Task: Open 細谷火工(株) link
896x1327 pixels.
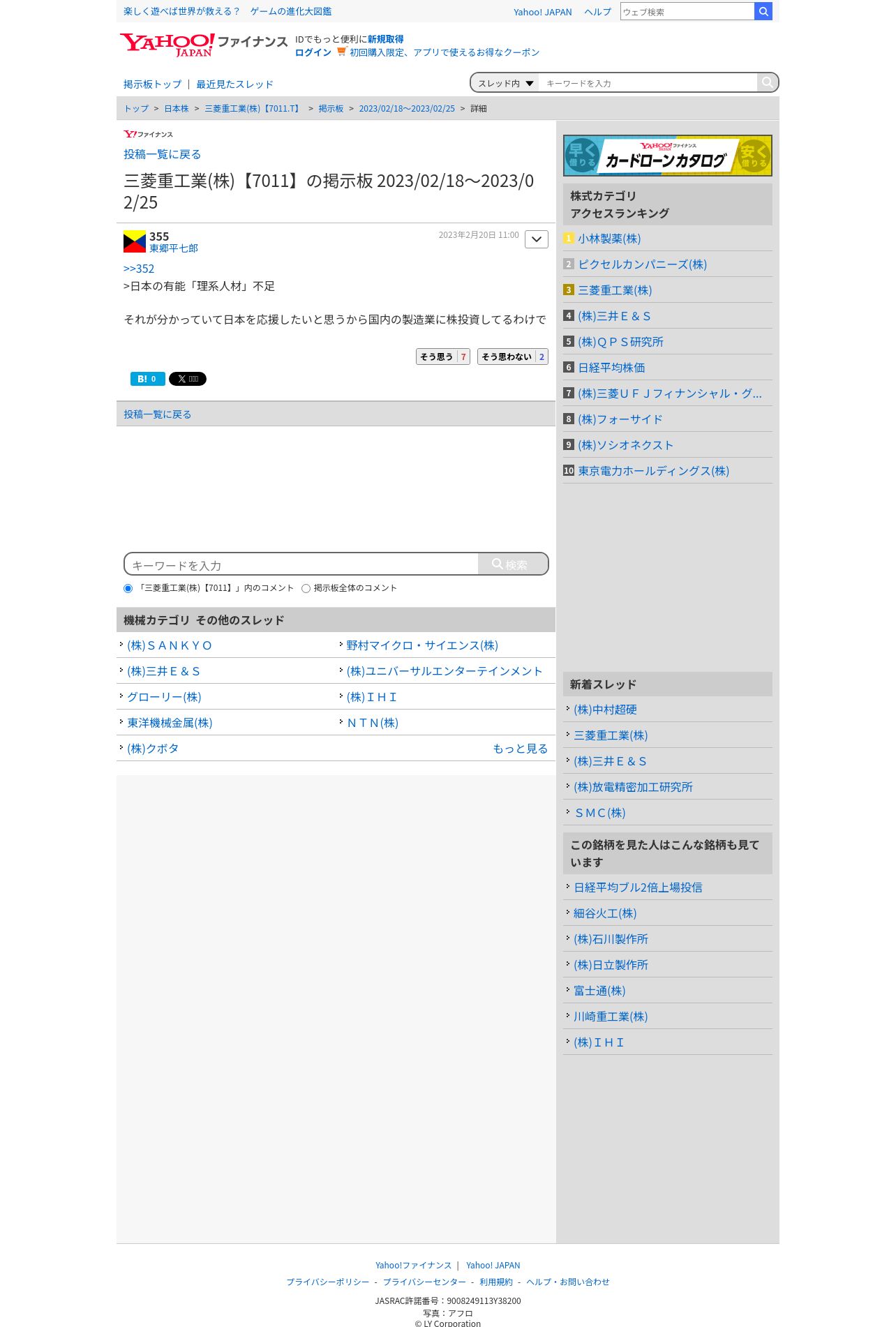Action: tap(605, 913)
